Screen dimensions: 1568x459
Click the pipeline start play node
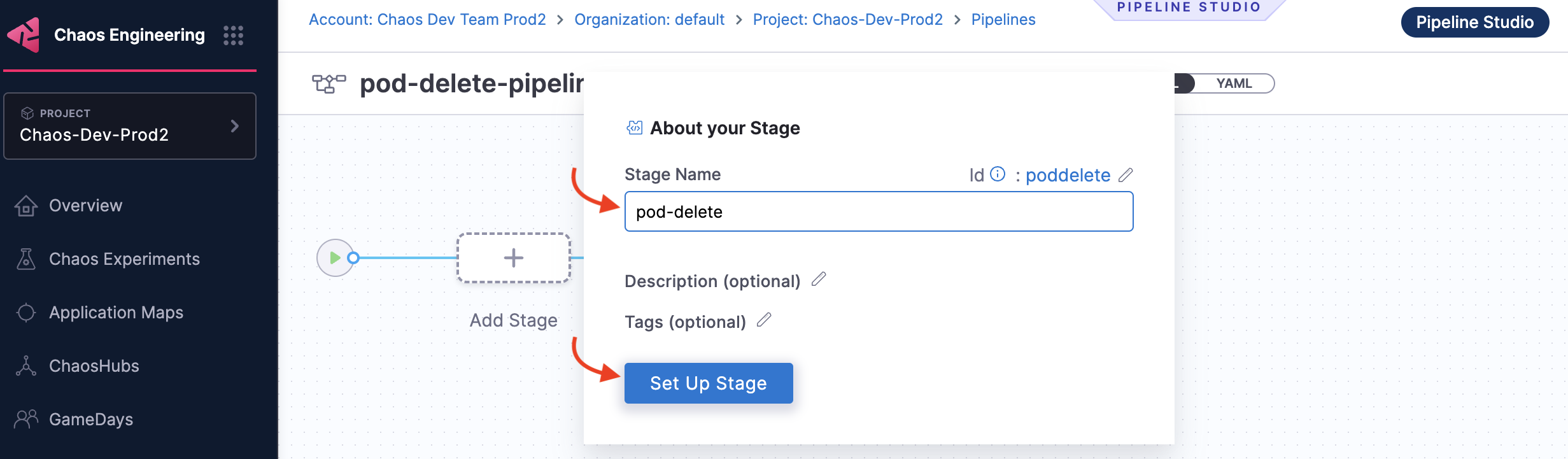point(335,258)
